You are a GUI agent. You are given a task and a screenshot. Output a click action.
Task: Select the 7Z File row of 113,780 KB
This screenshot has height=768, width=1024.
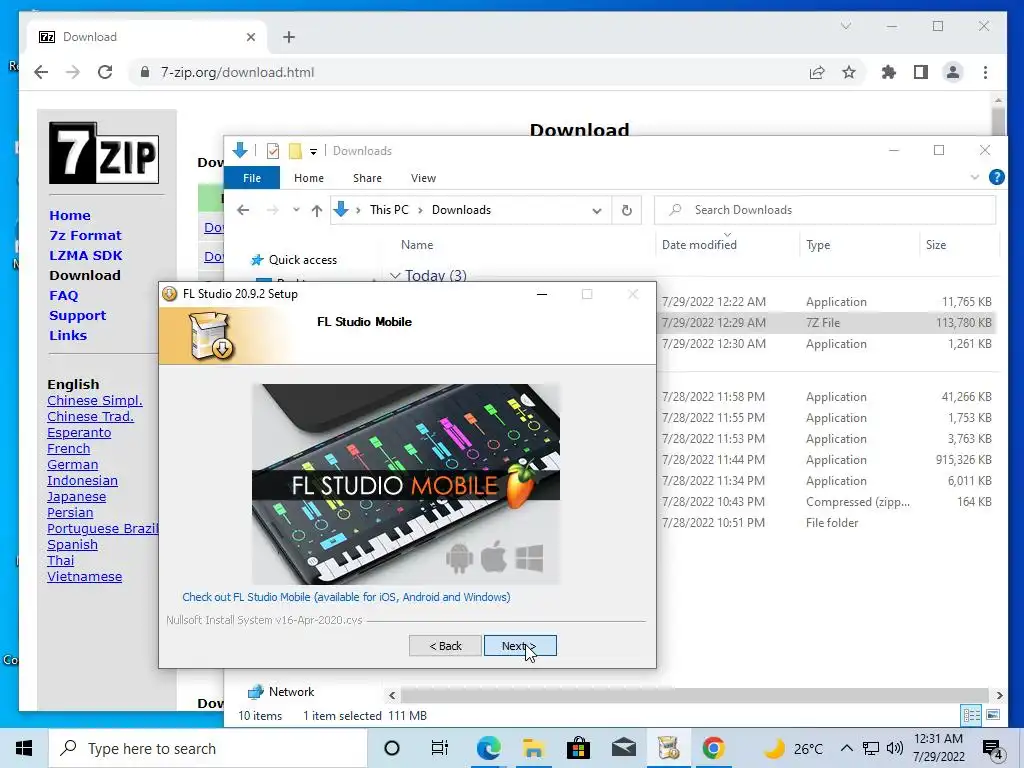827,323
